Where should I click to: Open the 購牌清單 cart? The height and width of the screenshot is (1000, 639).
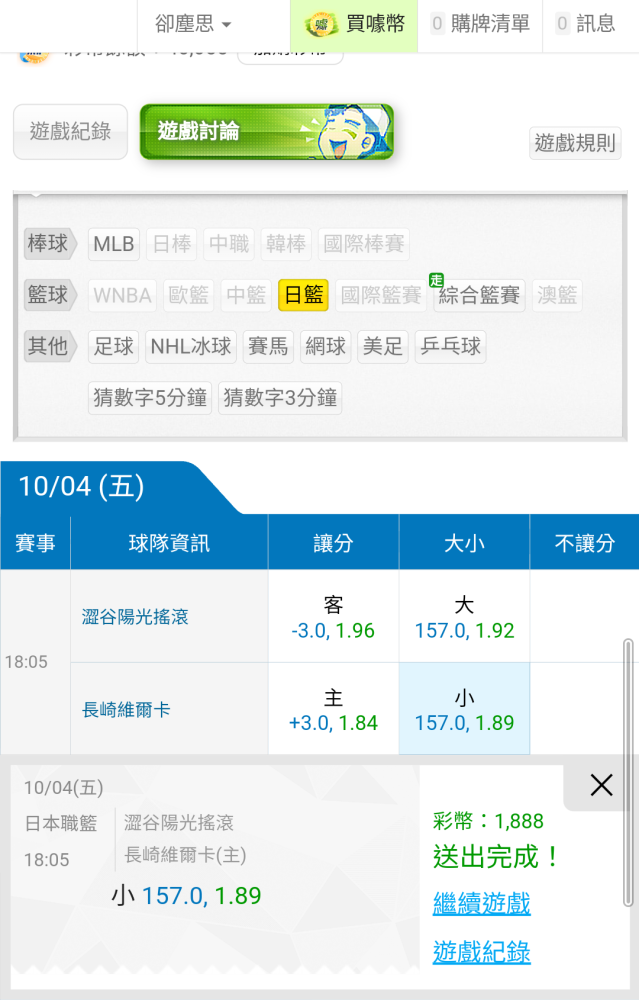click(481, 24)
